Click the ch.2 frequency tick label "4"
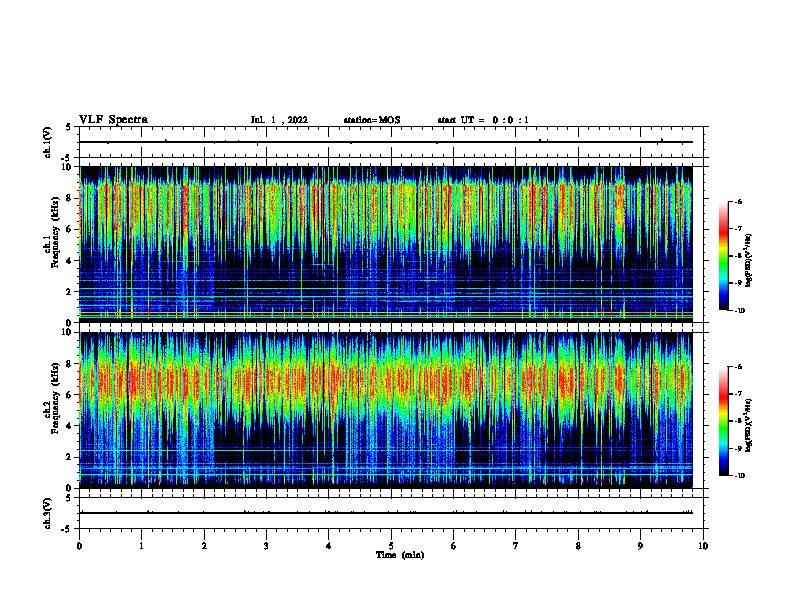Viewport: 792px width, 612px height. (69, 426)
